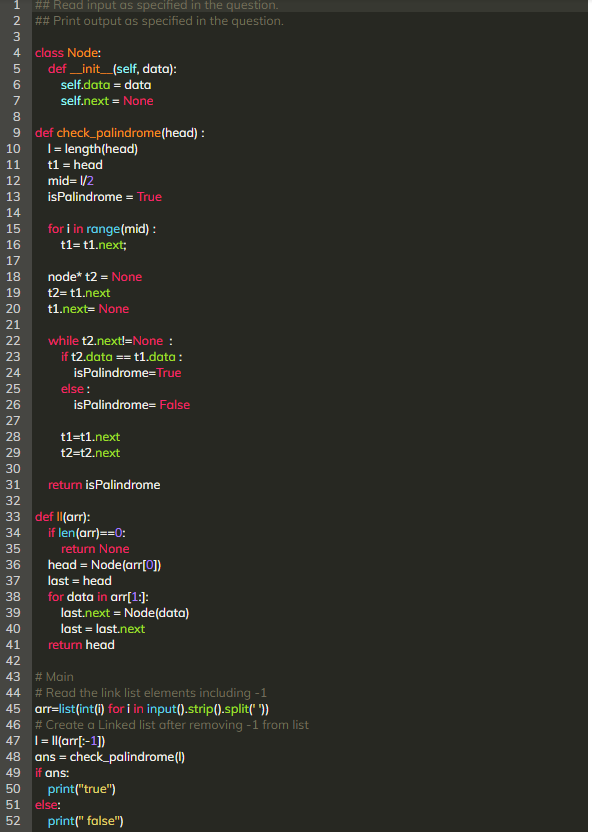Click 'def check_palindrome(head) :' line

pos(120,133)
